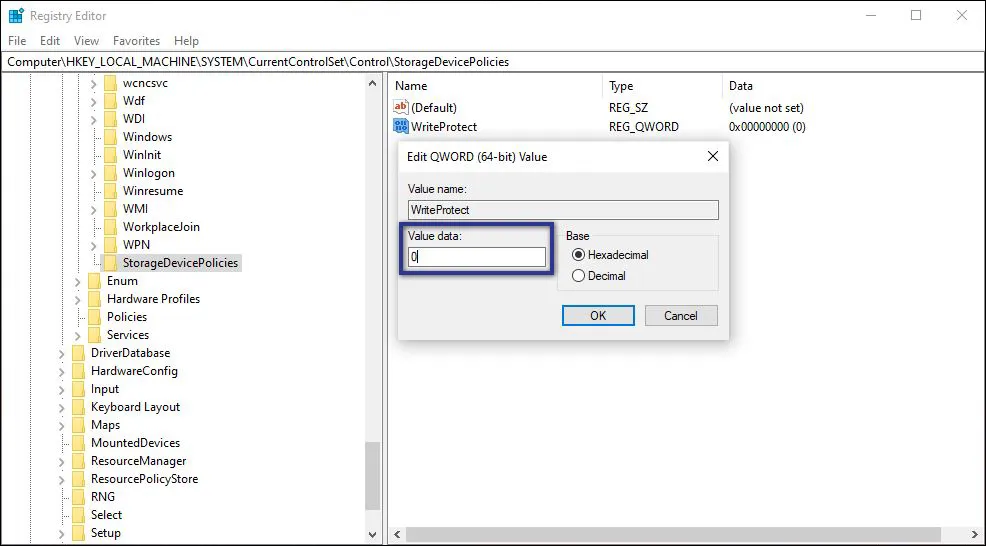Select the ResourceManager tree item
This screenshot has width=986, height=546.
[x=138, y=461]
